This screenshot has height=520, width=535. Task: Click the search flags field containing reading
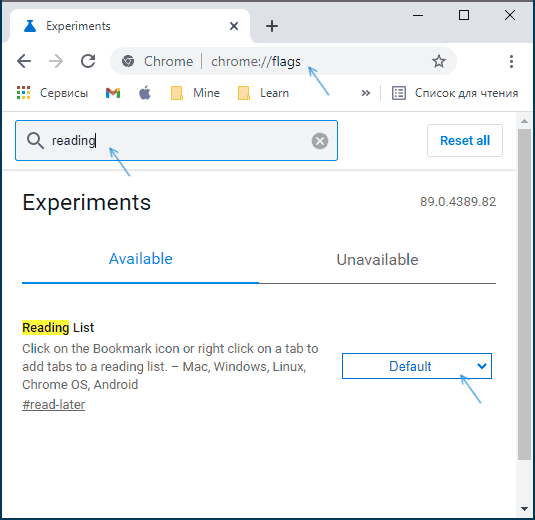(x=176, y=140)
